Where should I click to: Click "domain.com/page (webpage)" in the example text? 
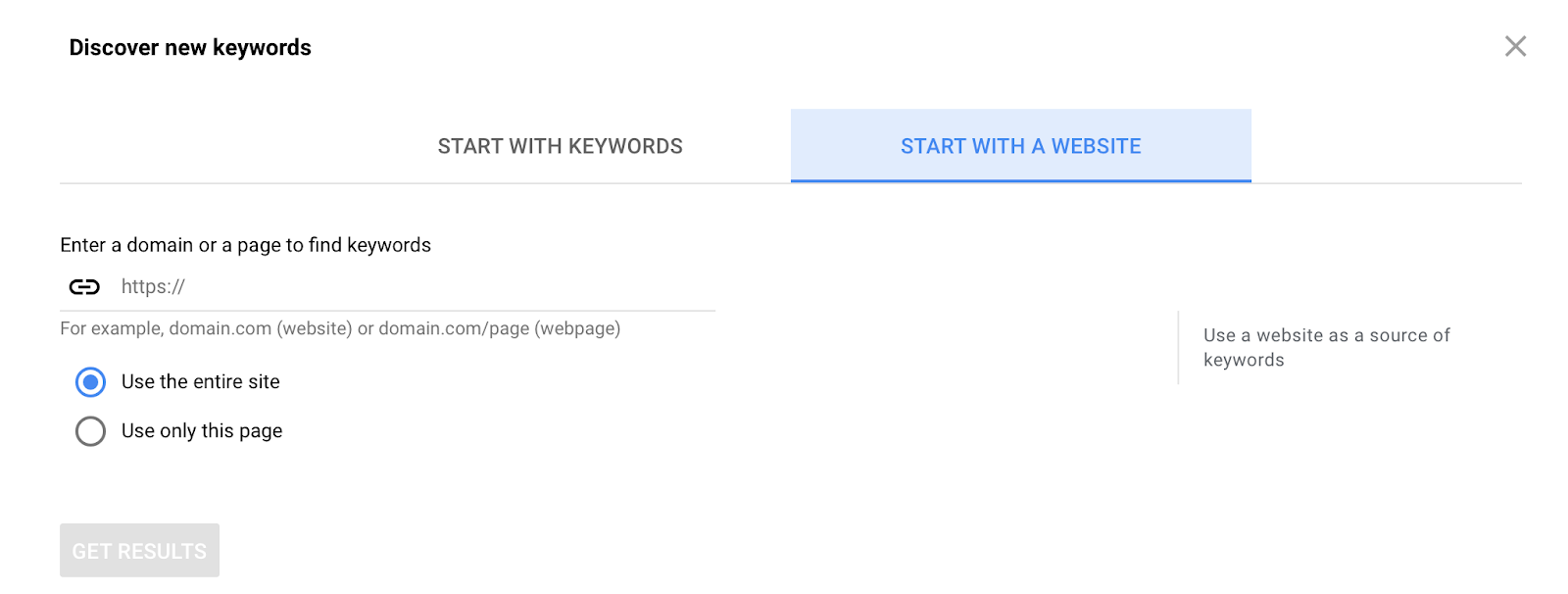(500, 328)
